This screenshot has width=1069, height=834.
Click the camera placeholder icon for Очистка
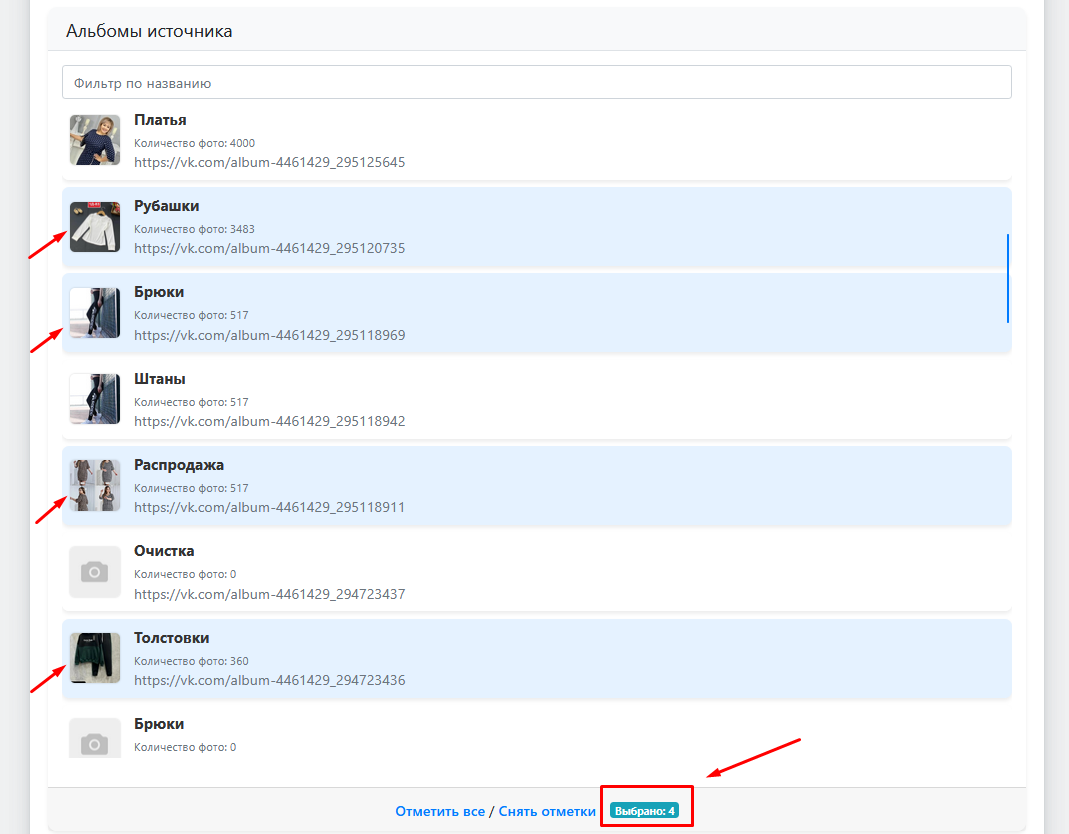tap(94, 571)
